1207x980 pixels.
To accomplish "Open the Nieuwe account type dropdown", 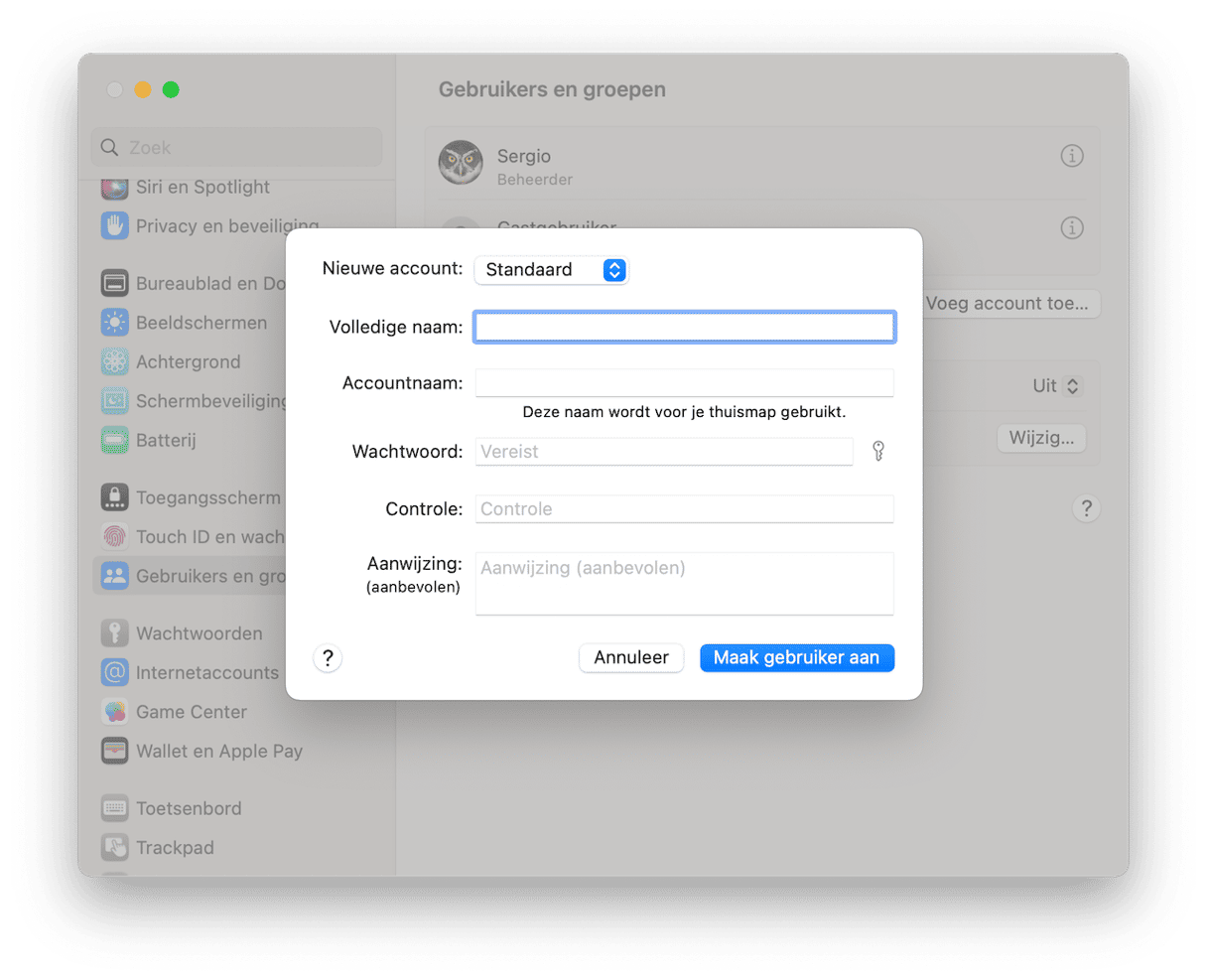I will (x=551, y=270).
